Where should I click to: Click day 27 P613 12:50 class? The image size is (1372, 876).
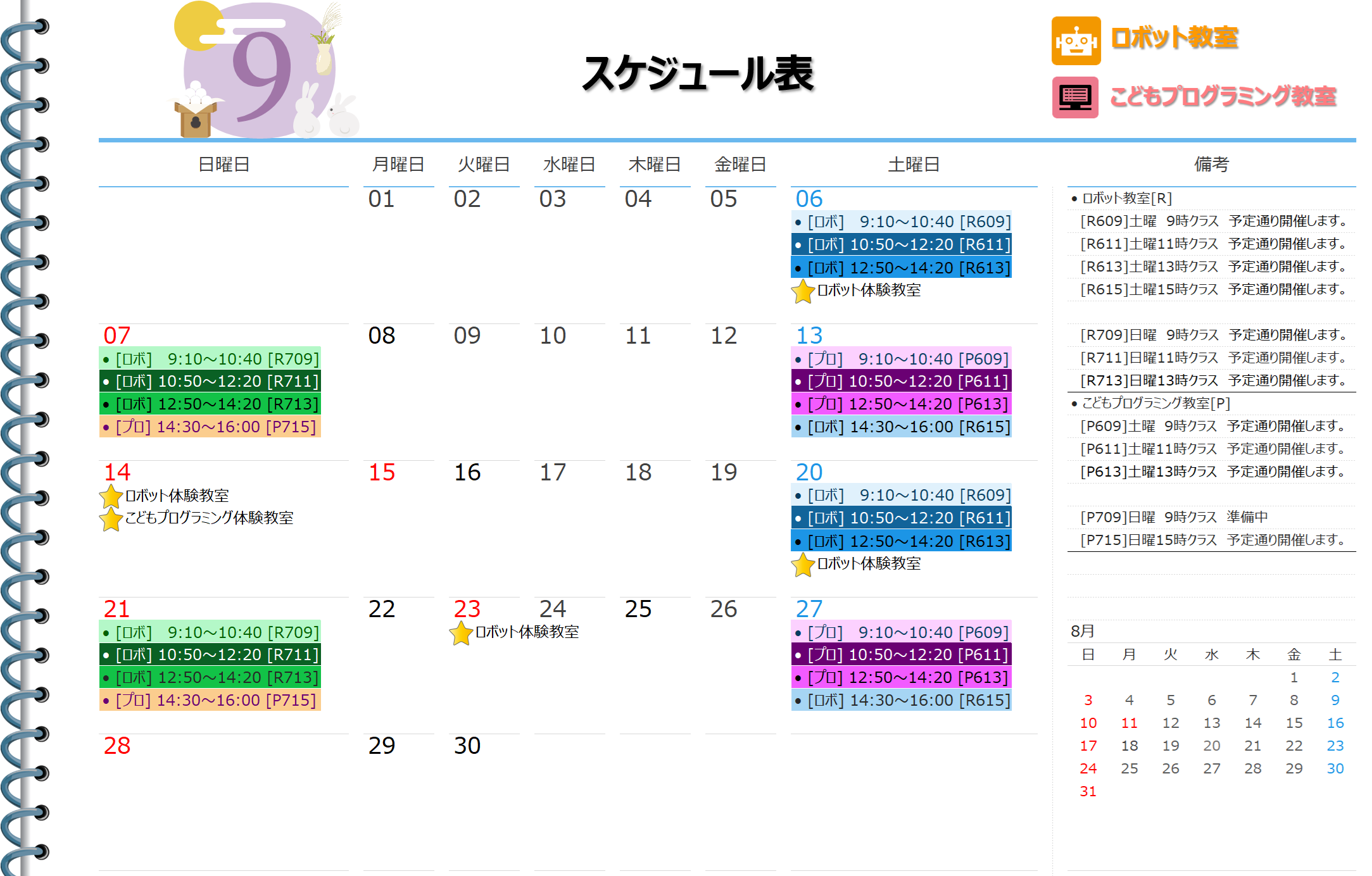902,677
